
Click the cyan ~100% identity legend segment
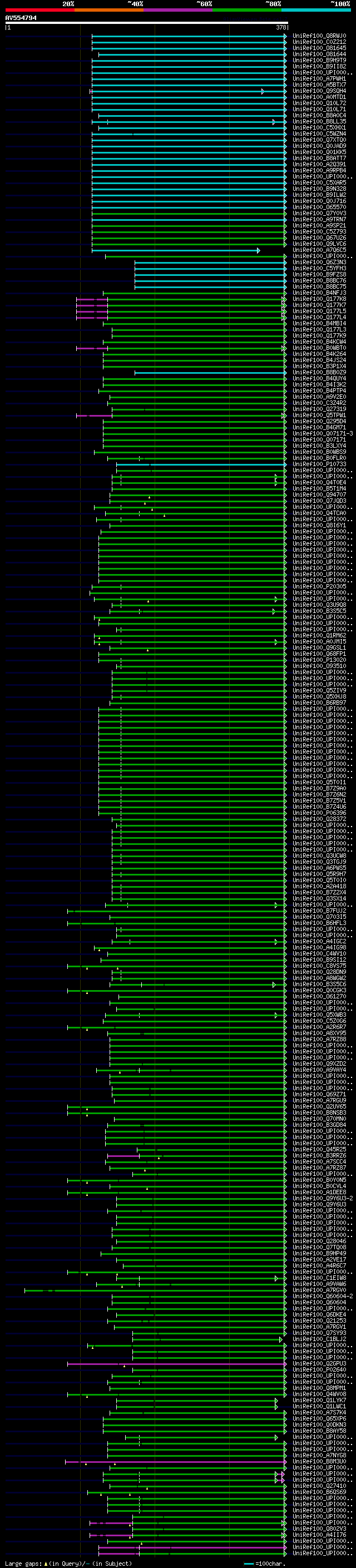point(316,10)
